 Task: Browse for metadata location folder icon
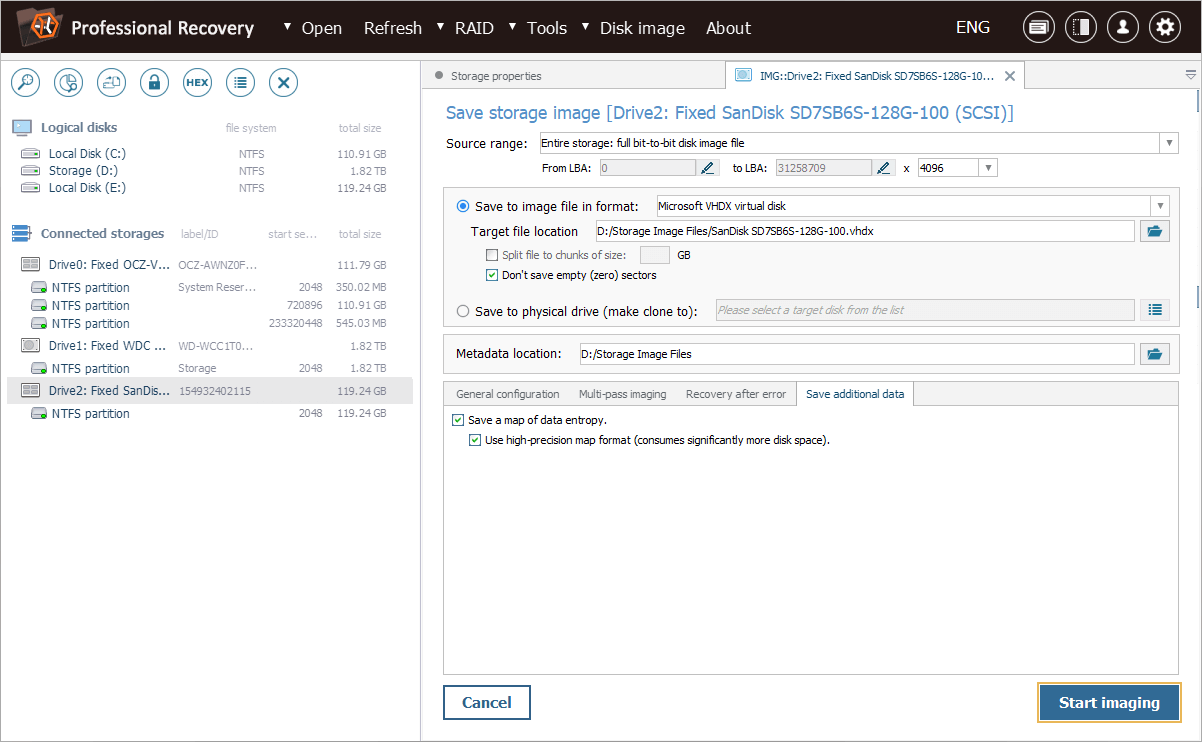click(x=1154, y=354)
